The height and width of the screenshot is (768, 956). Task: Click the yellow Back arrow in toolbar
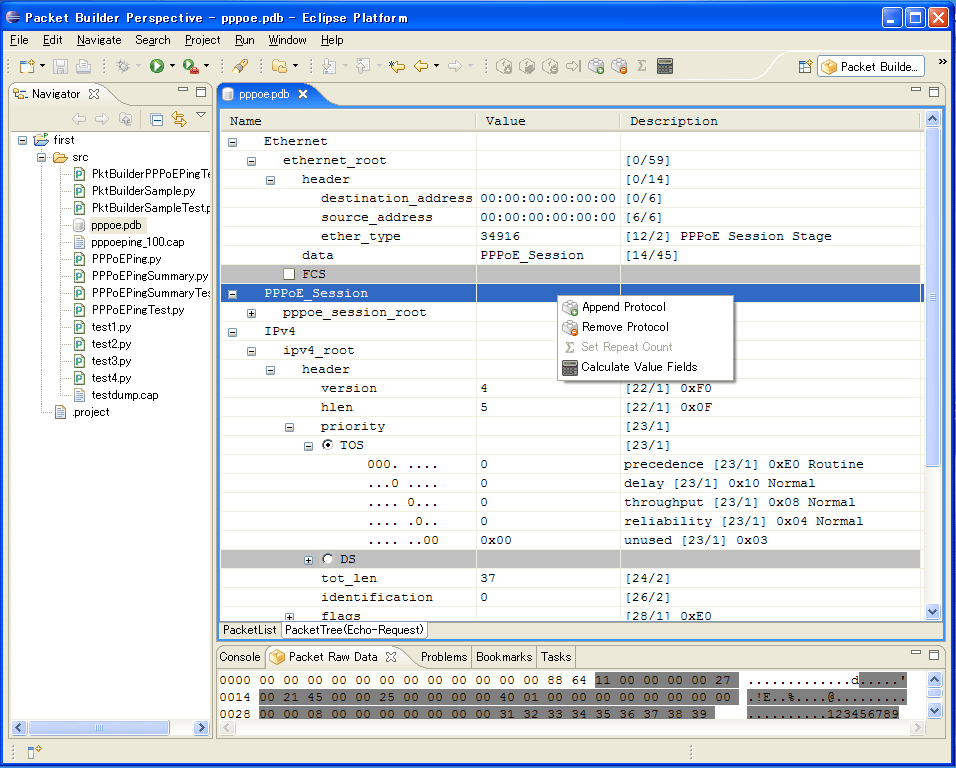pyautogui.click(x=421, y=66)
